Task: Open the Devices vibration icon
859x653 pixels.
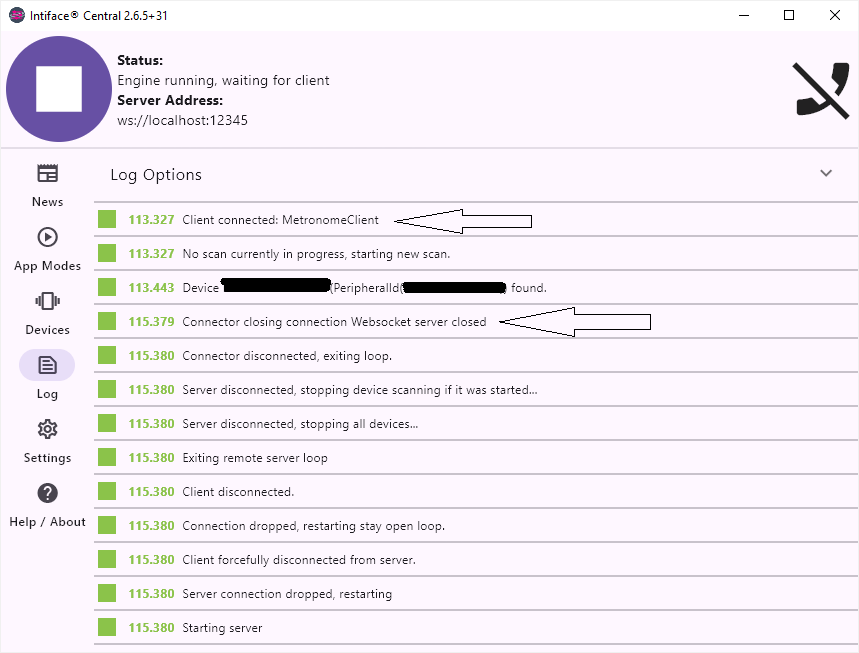Action: pos(48,301)
